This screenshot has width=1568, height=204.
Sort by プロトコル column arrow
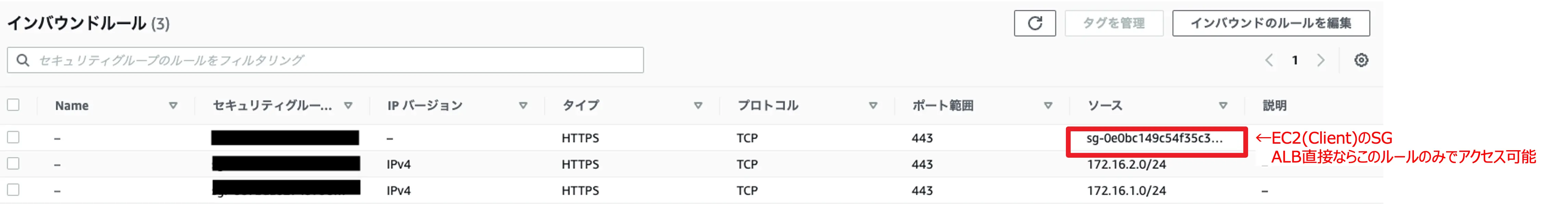click(x=873, y=106)
